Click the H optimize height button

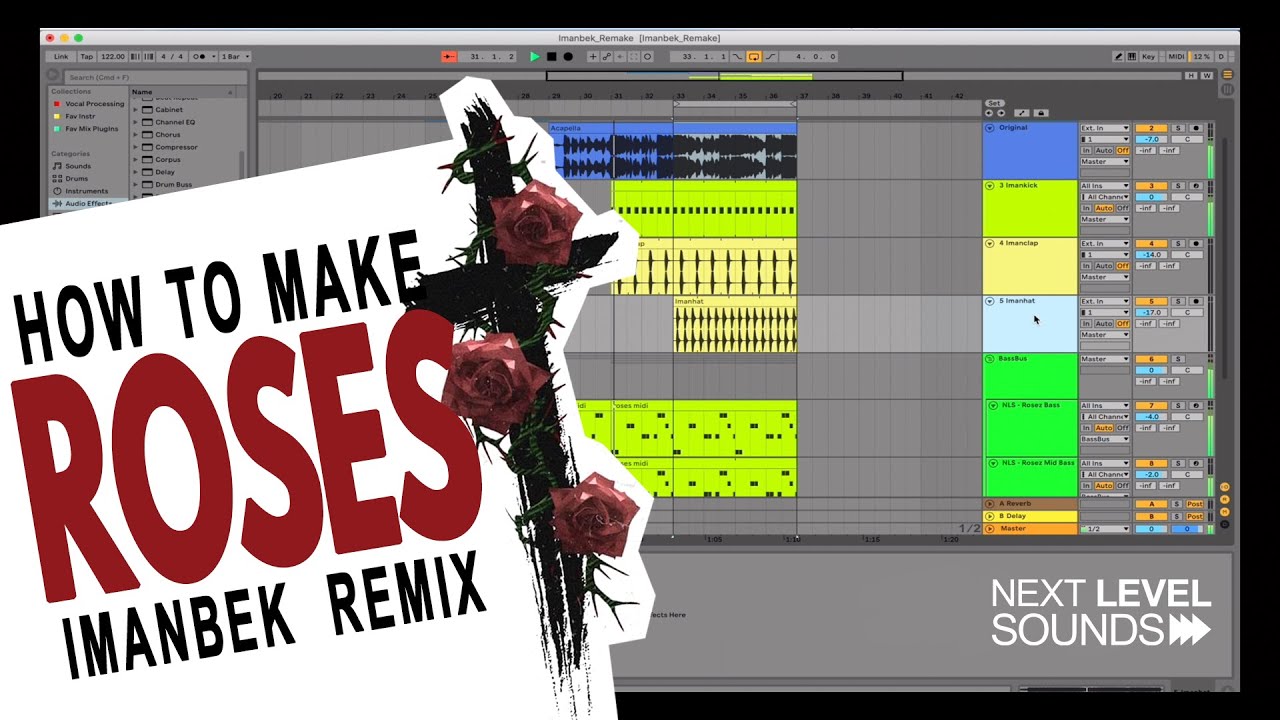coord(1191,76)
